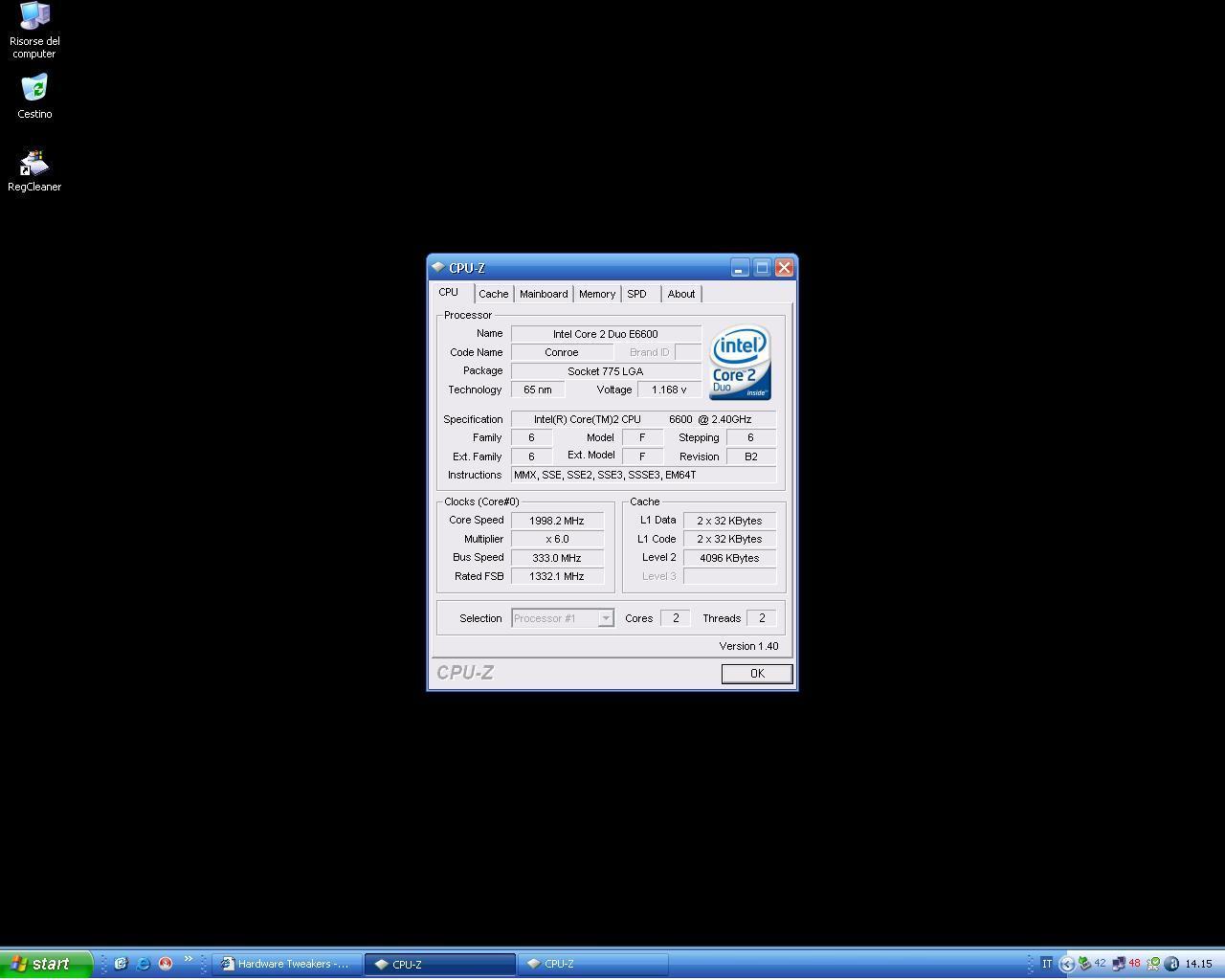1225x980 pixels.
Task: Click the Bus Speed value 333.0 MHz
Action: [557, 558]
